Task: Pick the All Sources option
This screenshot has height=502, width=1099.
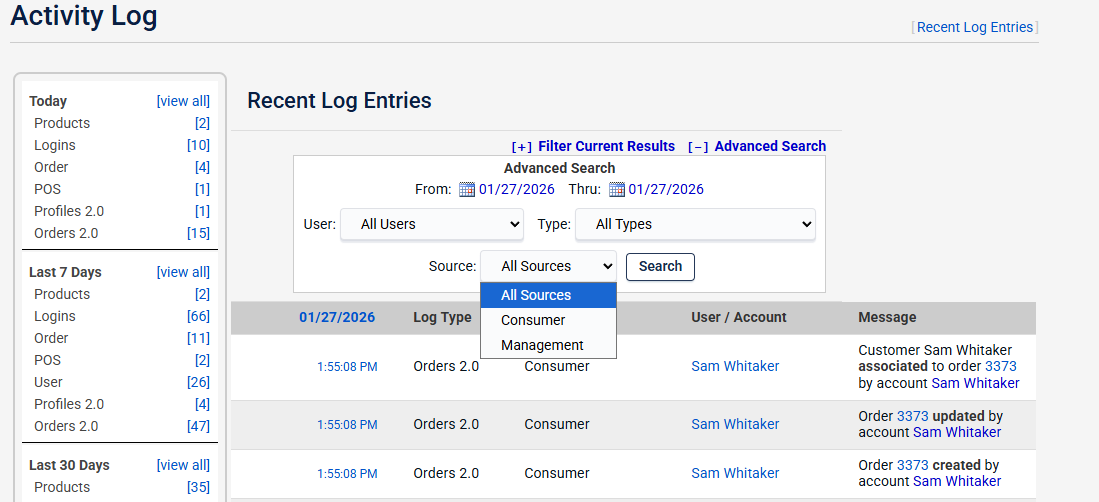Action: (536, 295)
